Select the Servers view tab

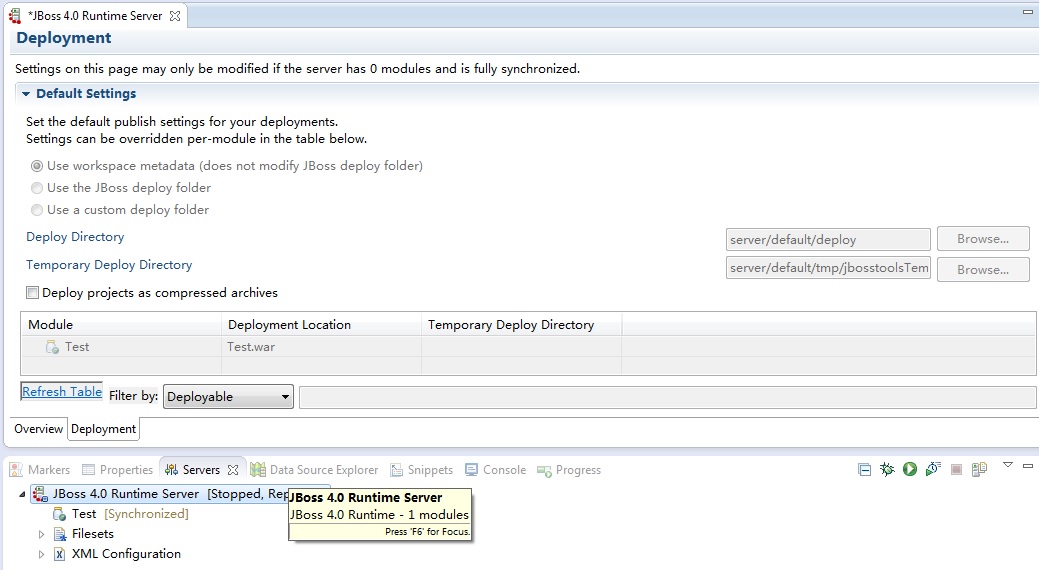(x=201, y=470)
